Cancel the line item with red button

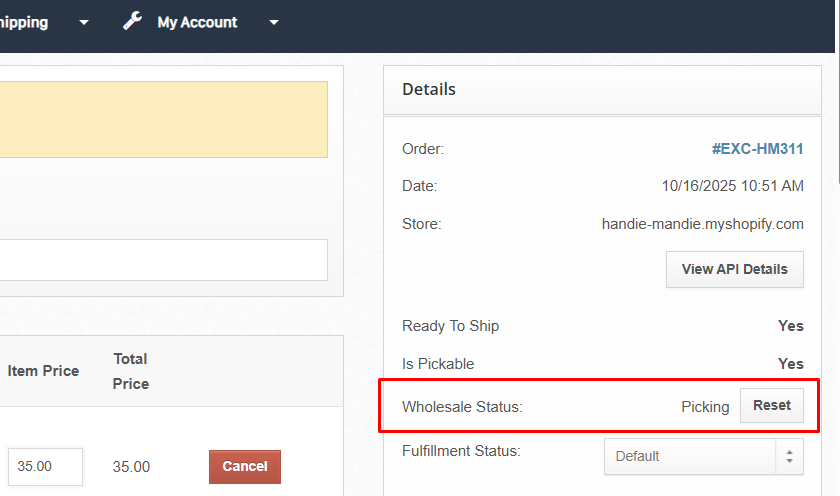[244, 466]
